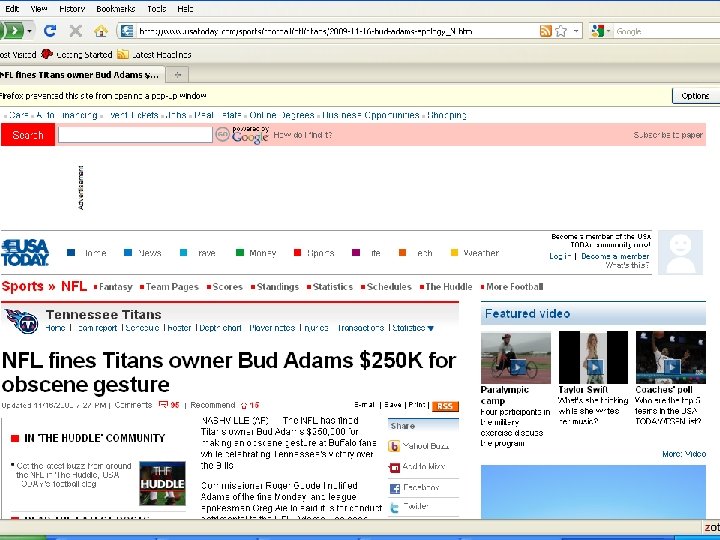Screen dimensions: 720x540
Task: Click inside the Google search box
Action: click(666, 31)
